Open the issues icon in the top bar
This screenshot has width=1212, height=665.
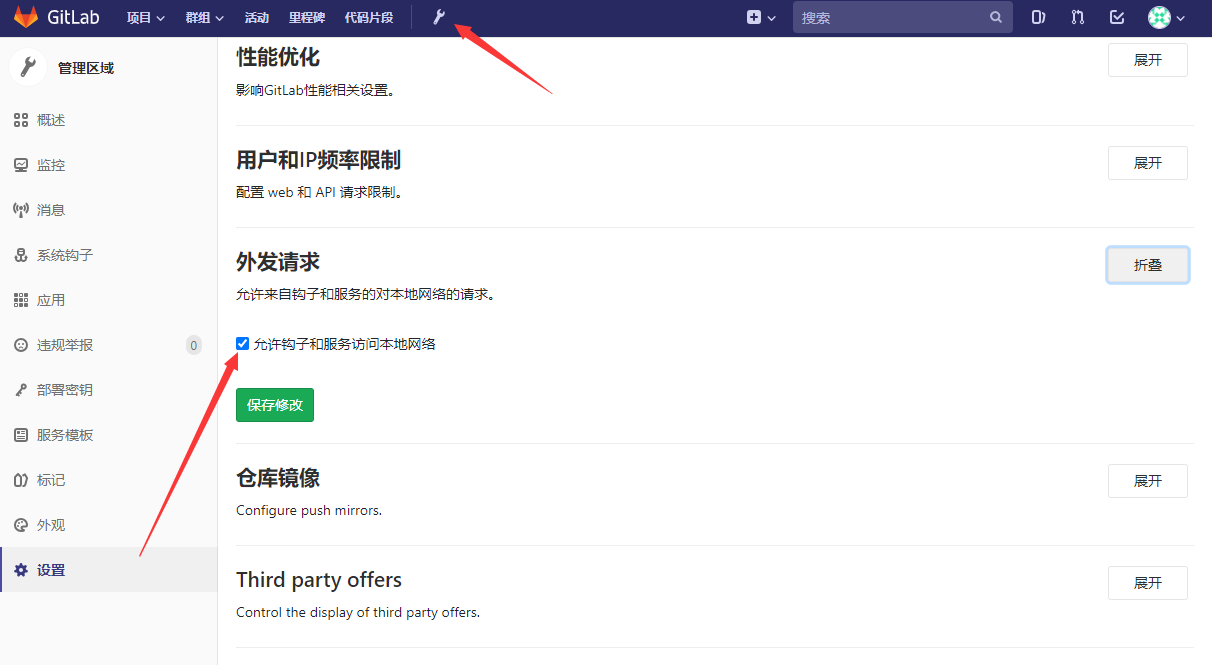click(x=1037, y=17)
